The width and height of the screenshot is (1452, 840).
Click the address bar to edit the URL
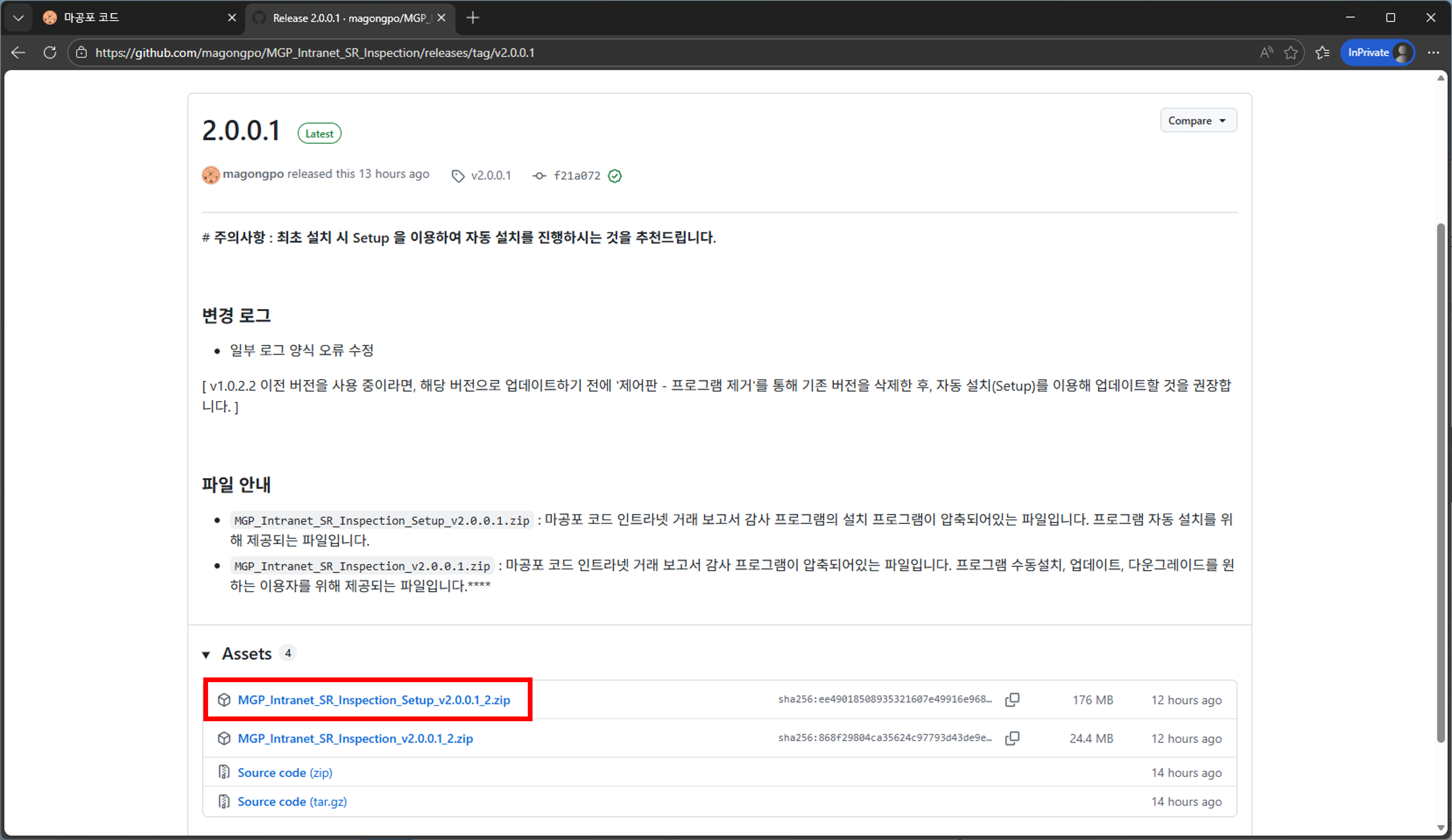click(x=346, y=52)
